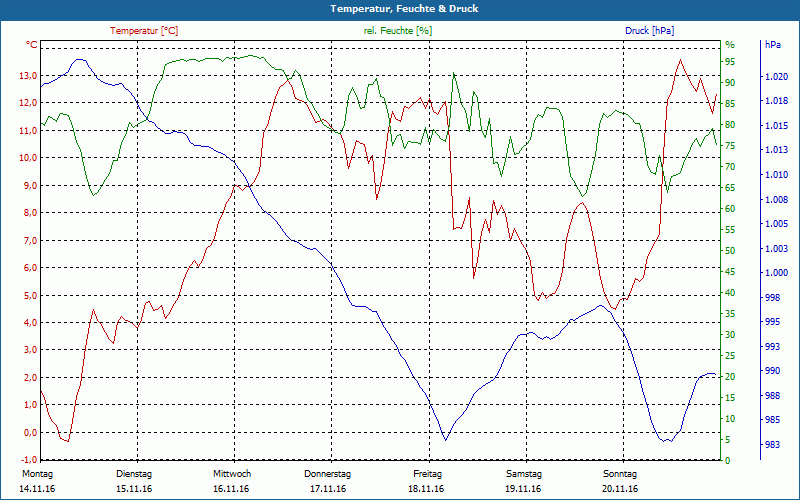Click temperature axis value "7,0"

tap(29, 240)
